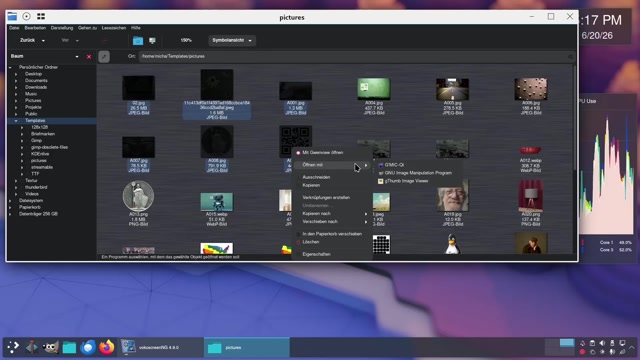640x360 pixels.
Task: Open the Lesezeichen menu
Action: pos(114,28)
